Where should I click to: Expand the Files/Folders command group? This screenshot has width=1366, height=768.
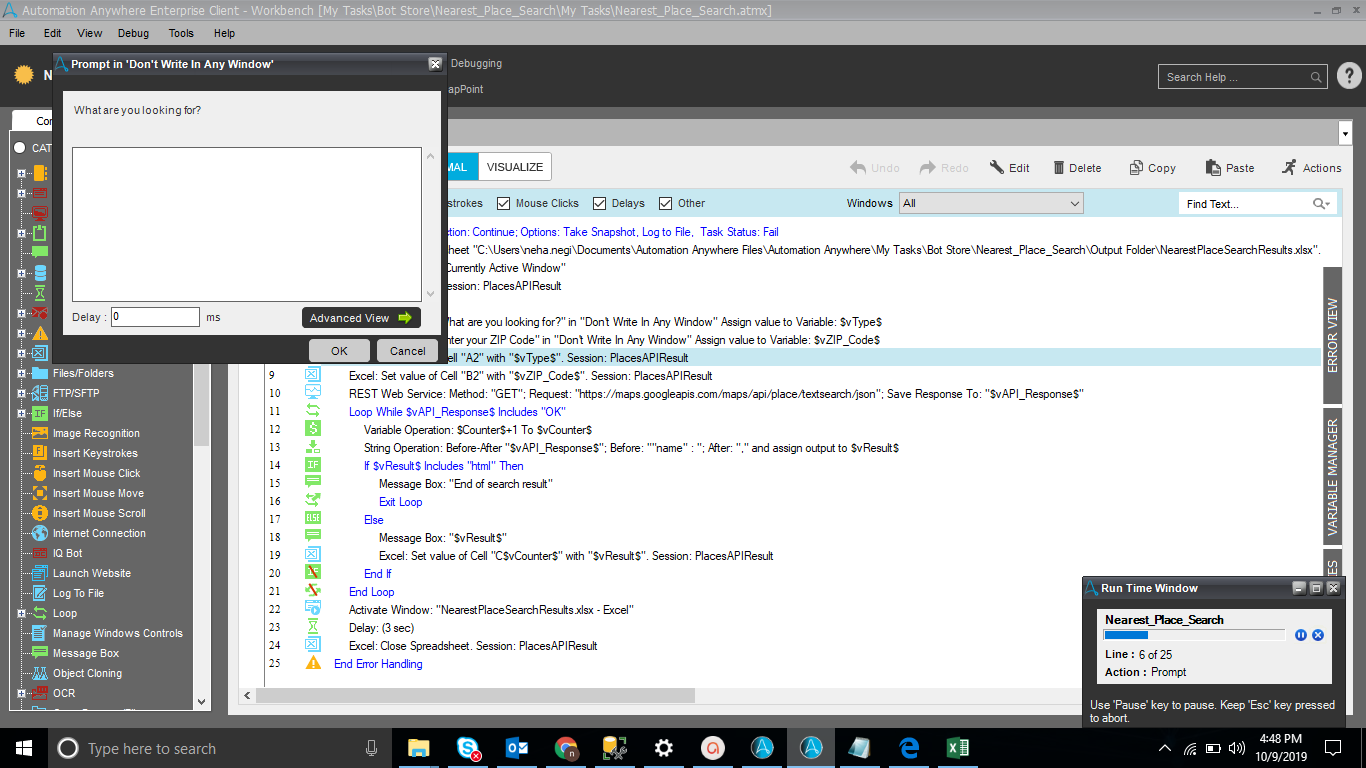(22, 373)
